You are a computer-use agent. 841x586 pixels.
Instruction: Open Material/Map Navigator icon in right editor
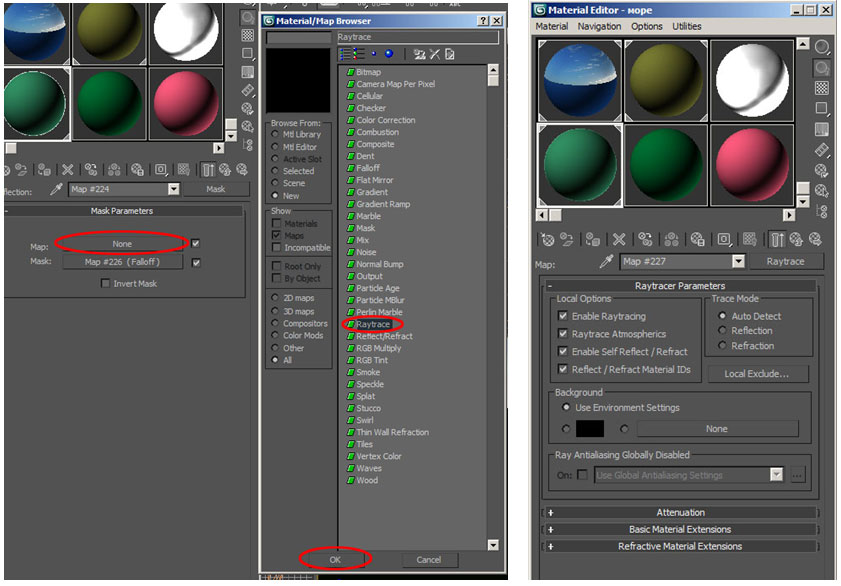(822, 211)
